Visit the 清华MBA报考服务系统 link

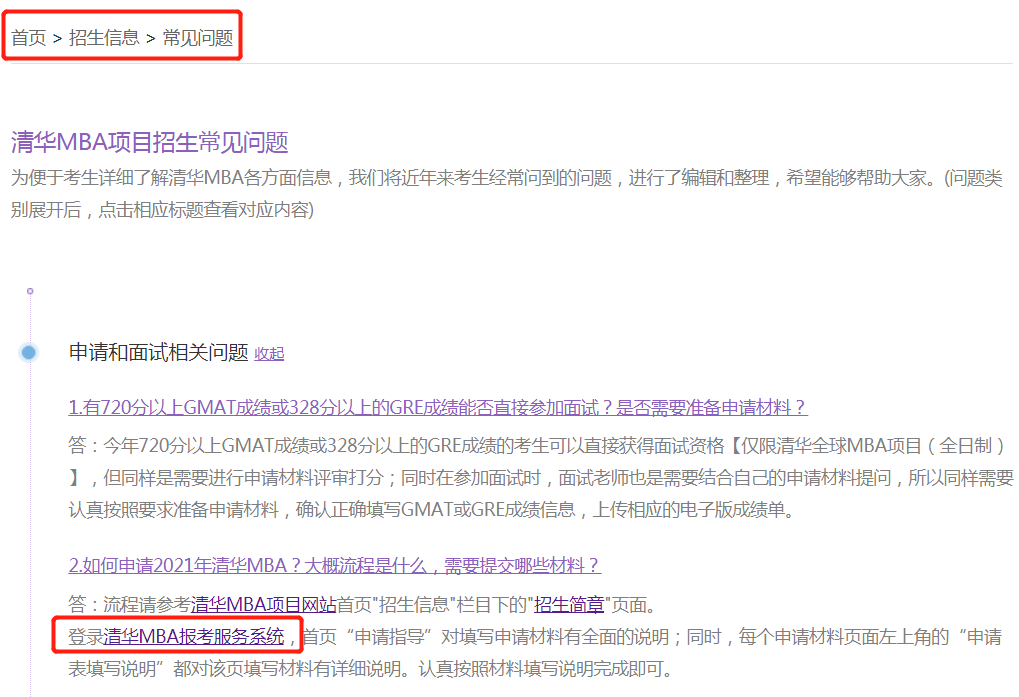[x=194, y=636]
